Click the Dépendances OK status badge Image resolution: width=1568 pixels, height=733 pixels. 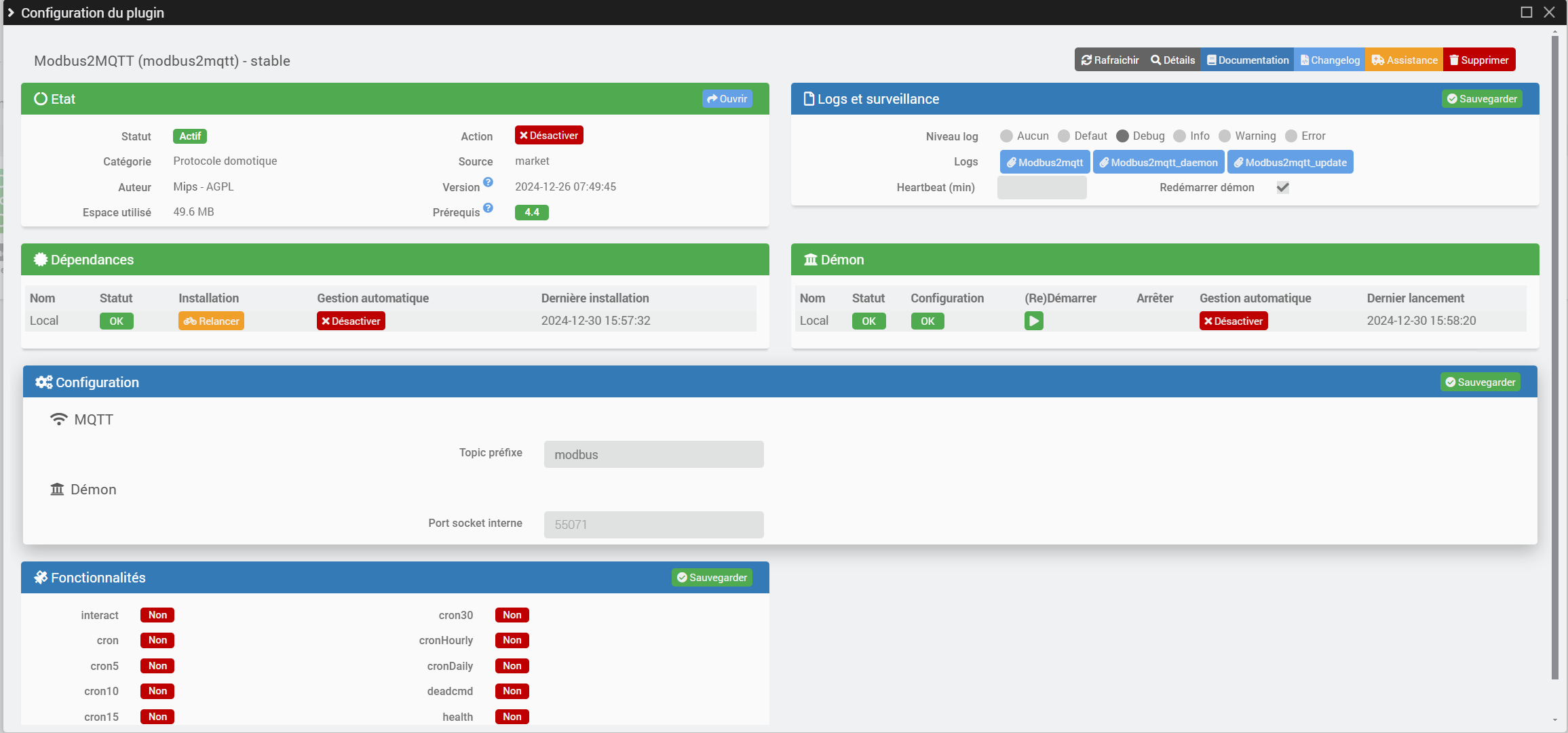click(117, 321)
